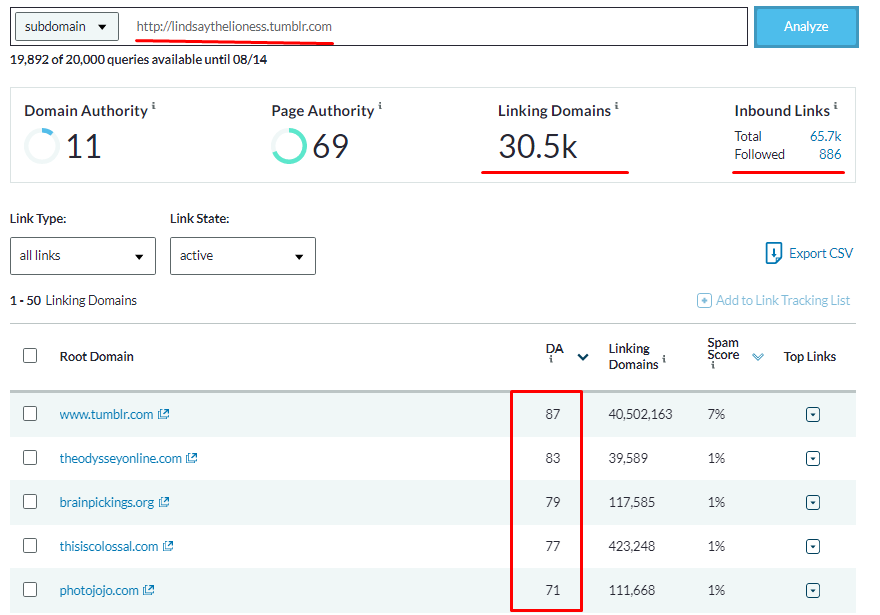Check the www.tumblr.com row checkbox
The image size is (880, 615).
(30, 414)
